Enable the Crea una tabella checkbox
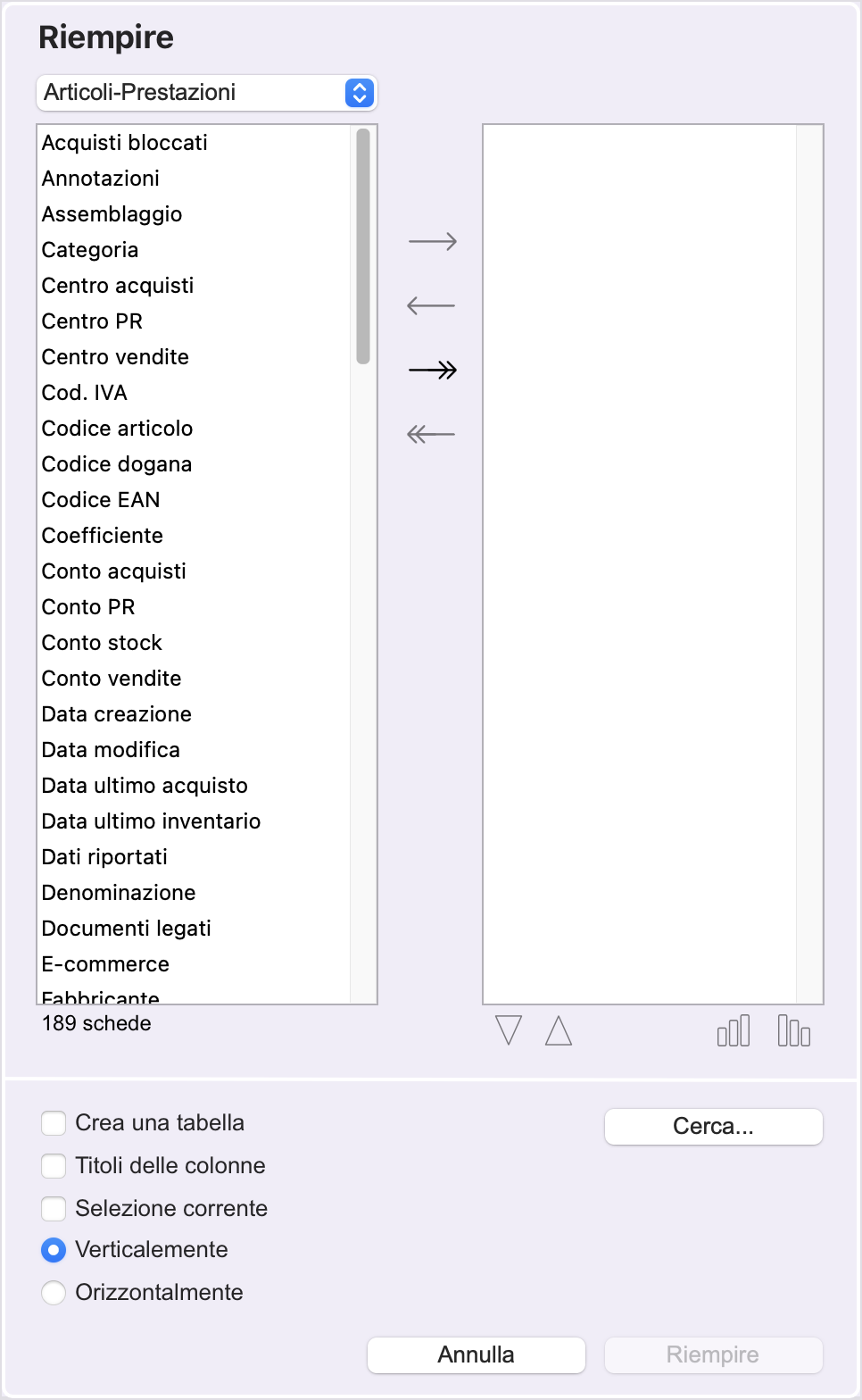The height and width of the screenshot is (1400, 862). coord(54,1122)
